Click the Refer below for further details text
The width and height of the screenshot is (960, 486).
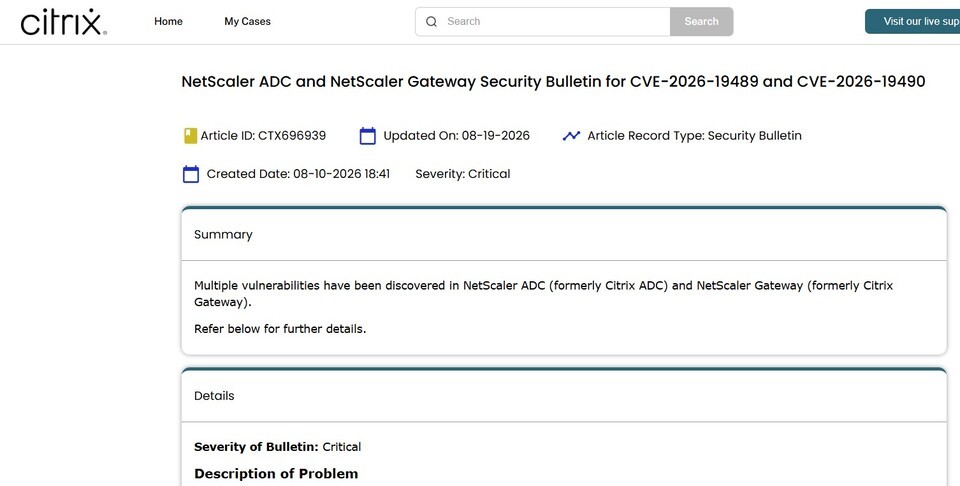tap(280, 329)
